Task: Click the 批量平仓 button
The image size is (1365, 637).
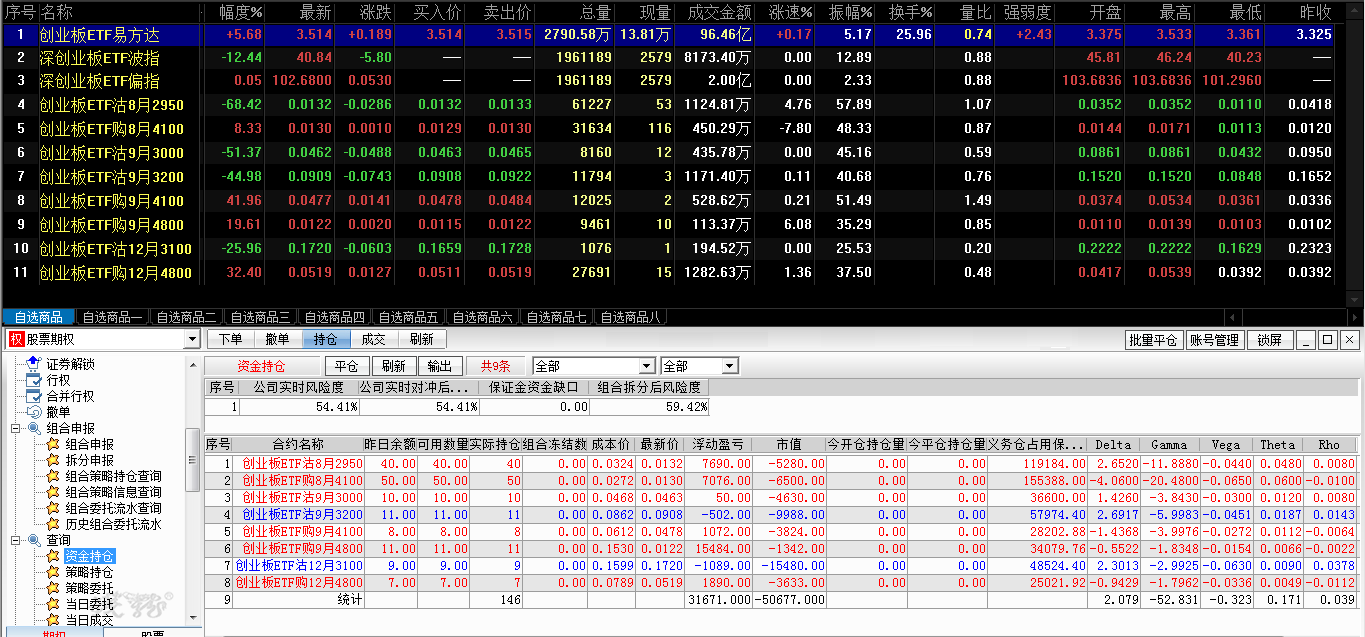Action: click(x=1153, y=340)
